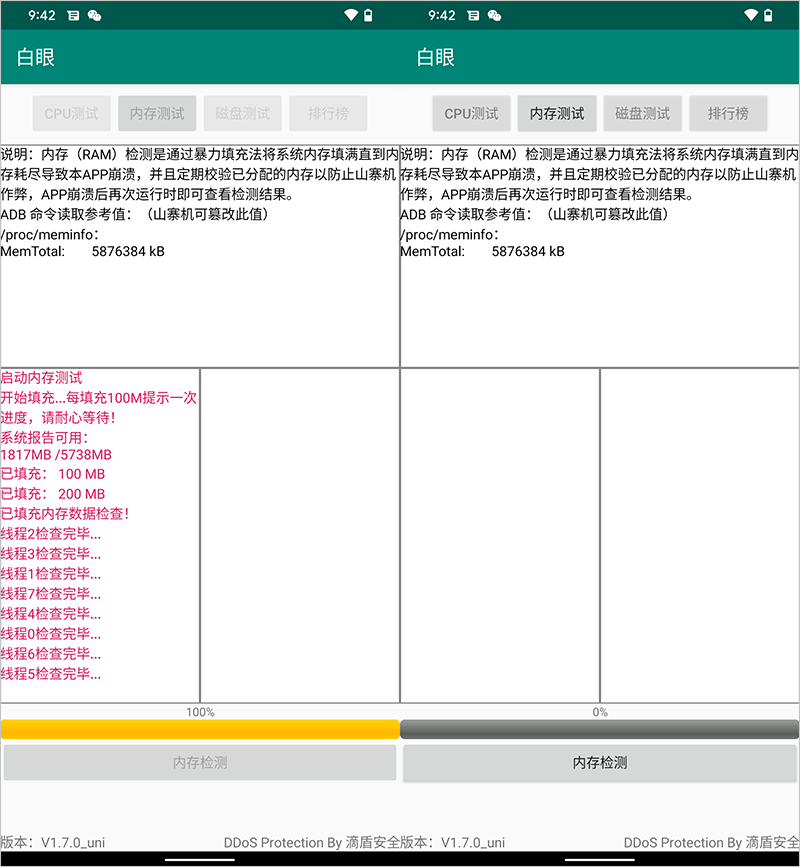Tap battery icon on left screen
Image resolution: width=800 pixels, height=867 pixels.
pos(369,15)
